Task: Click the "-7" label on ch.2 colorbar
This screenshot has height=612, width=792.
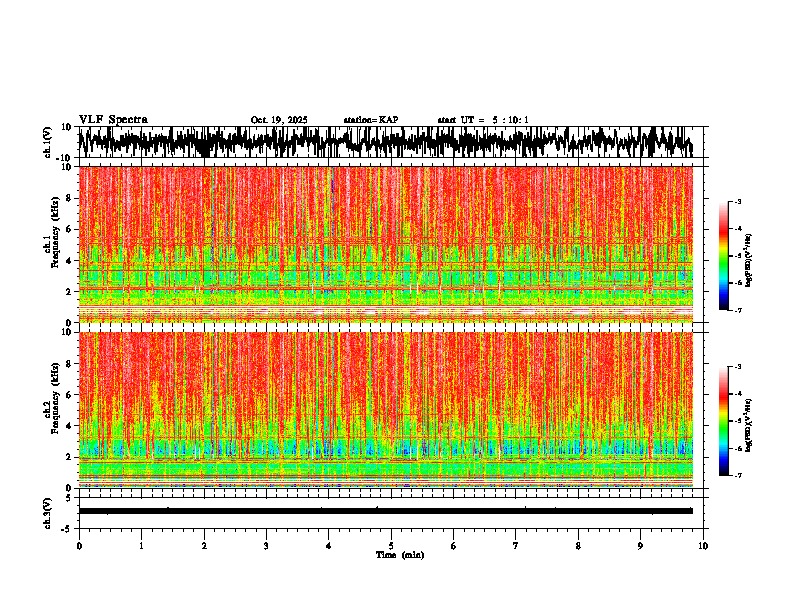Action: pyautogui.click(x=738, y=475)
